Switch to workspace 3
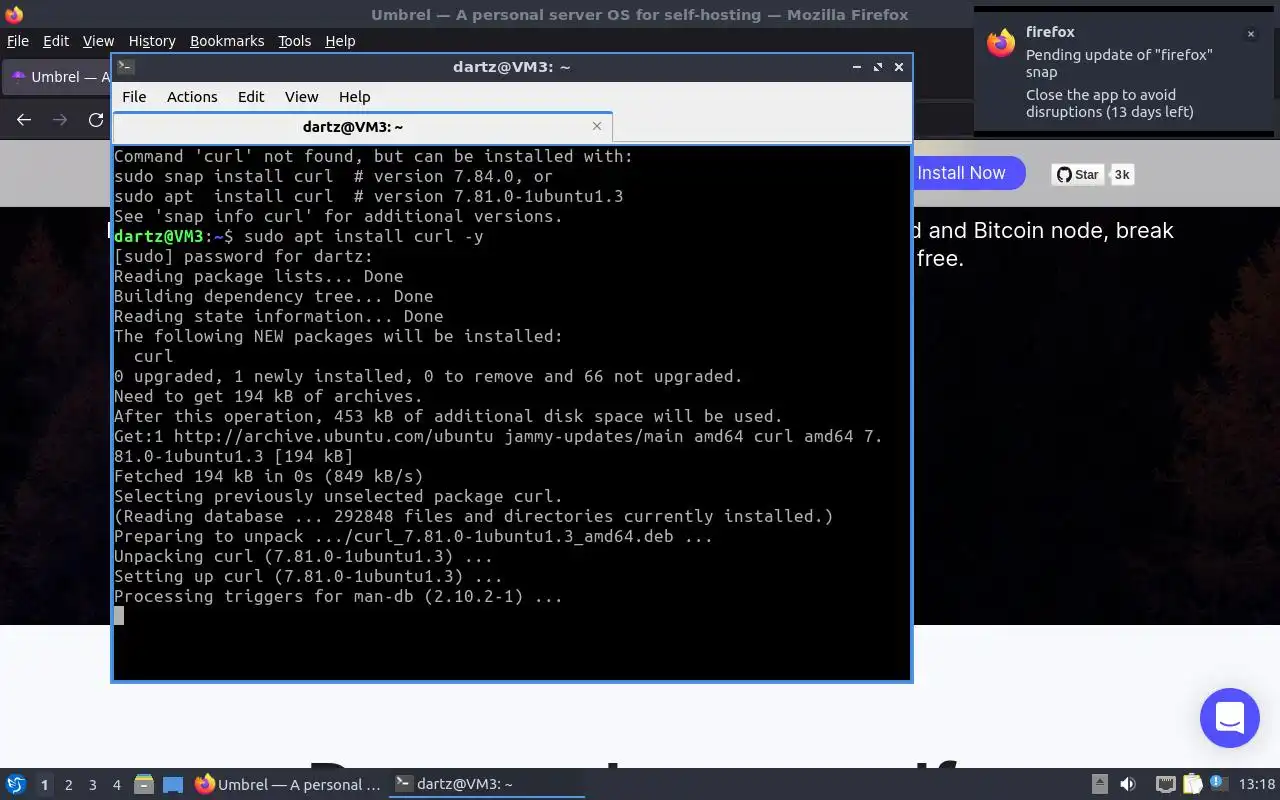The height and width of the screenshot is (800, 1280). (93, 785)
